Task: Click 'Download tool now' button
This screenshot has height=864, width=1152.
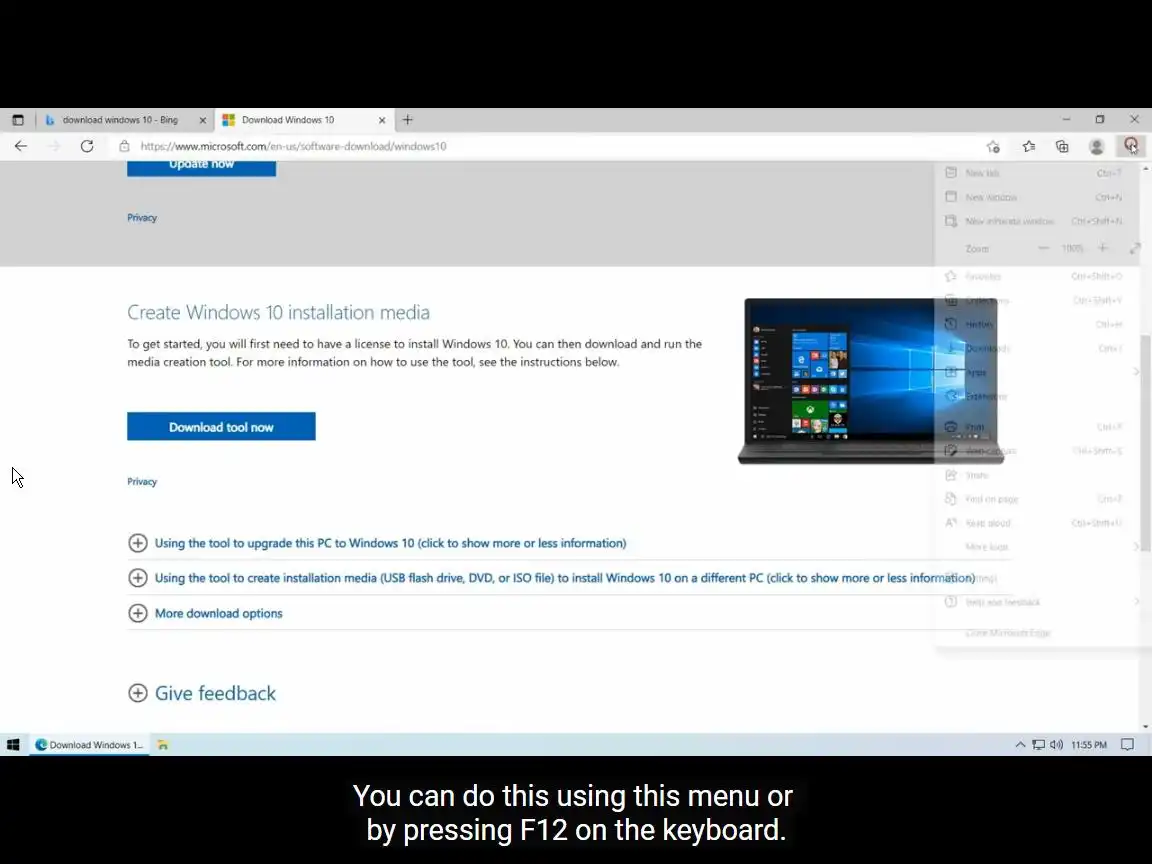Action: tap(221, 427)
